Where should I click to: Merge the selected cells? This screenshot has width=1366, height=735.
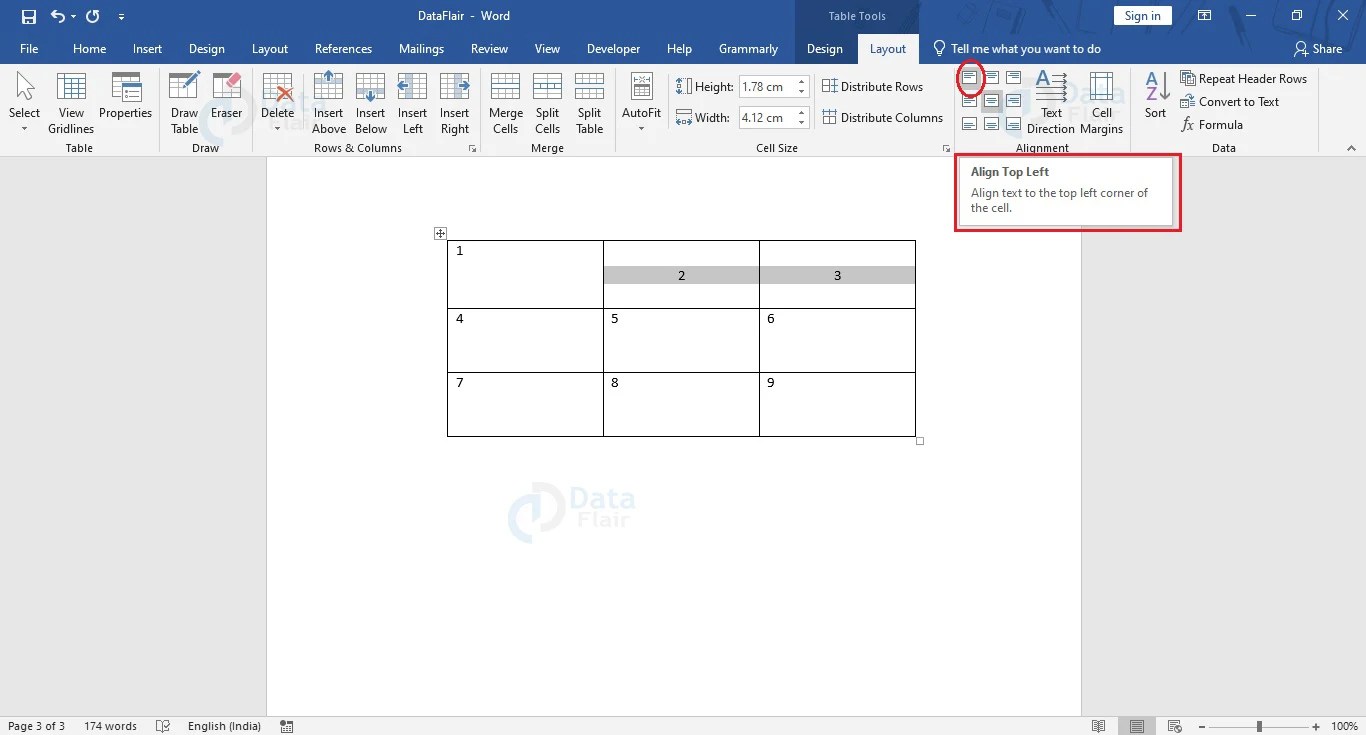(x=505, y=100)
